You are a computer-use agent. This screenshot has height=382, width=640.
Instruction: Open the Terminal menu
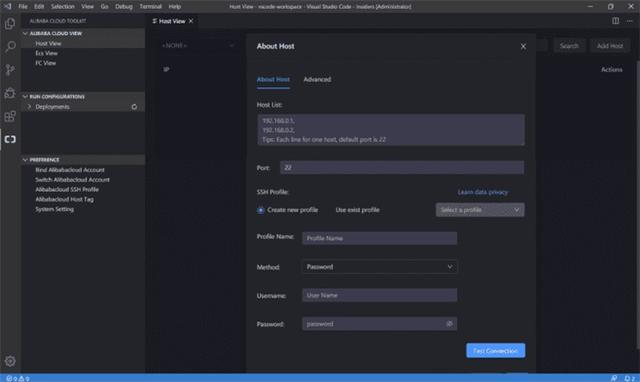(x=151, y=7)
